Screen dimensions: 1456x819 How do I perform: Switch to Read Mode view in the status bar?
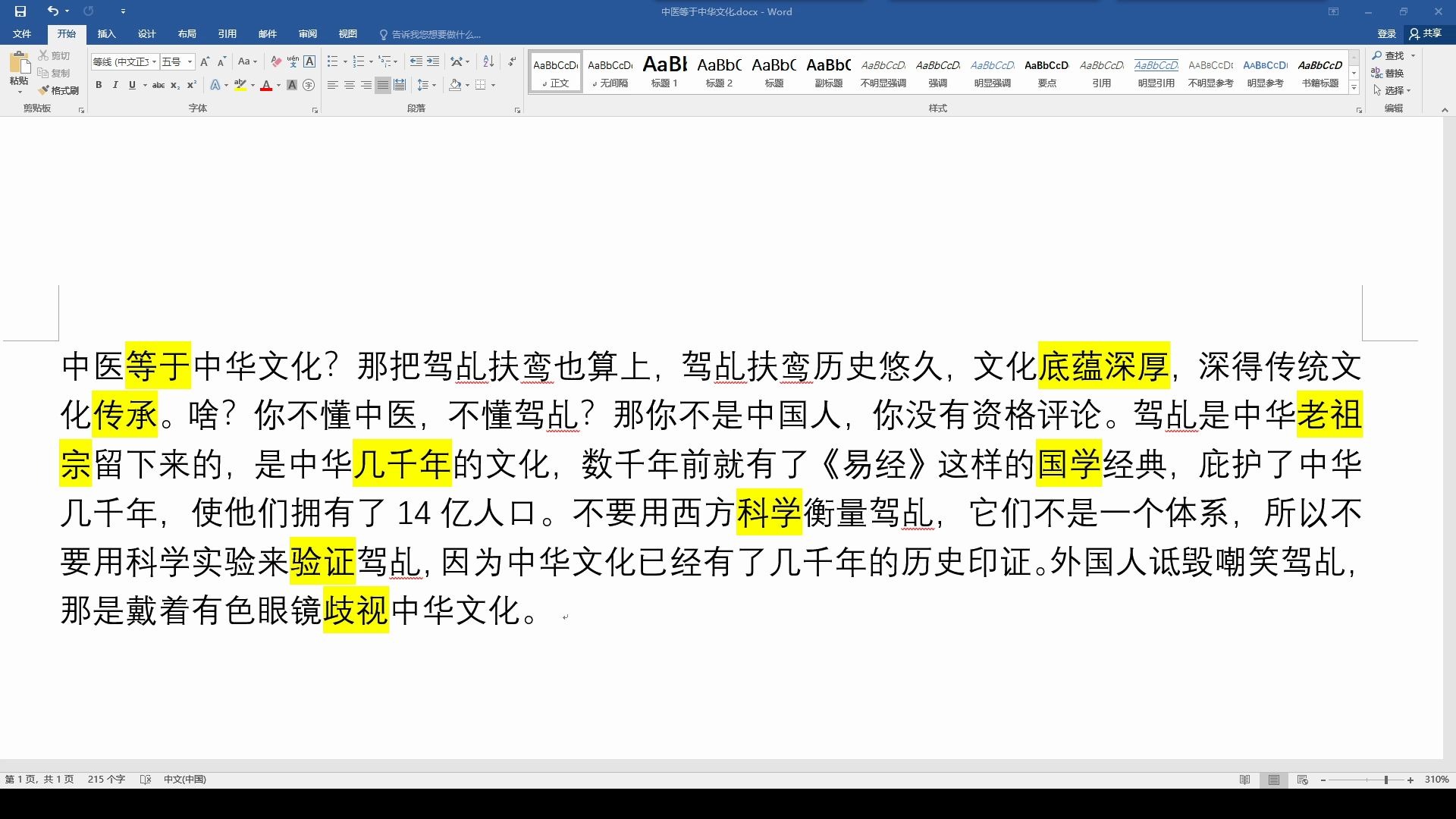tap(1244, 780)
